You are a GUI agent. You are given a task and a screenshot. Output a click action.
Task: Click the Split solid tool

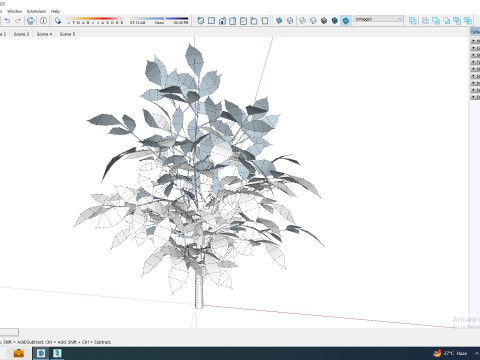click(x=468, y=21)
